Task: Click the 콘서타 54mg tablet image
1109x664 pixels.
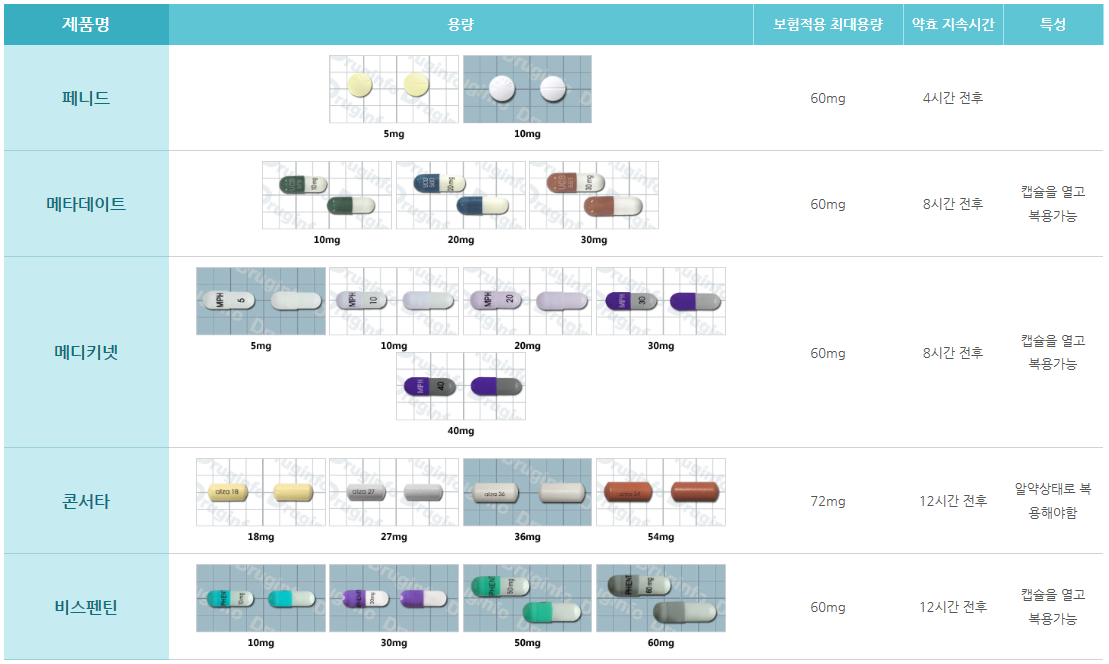Action: click(661, 492)
